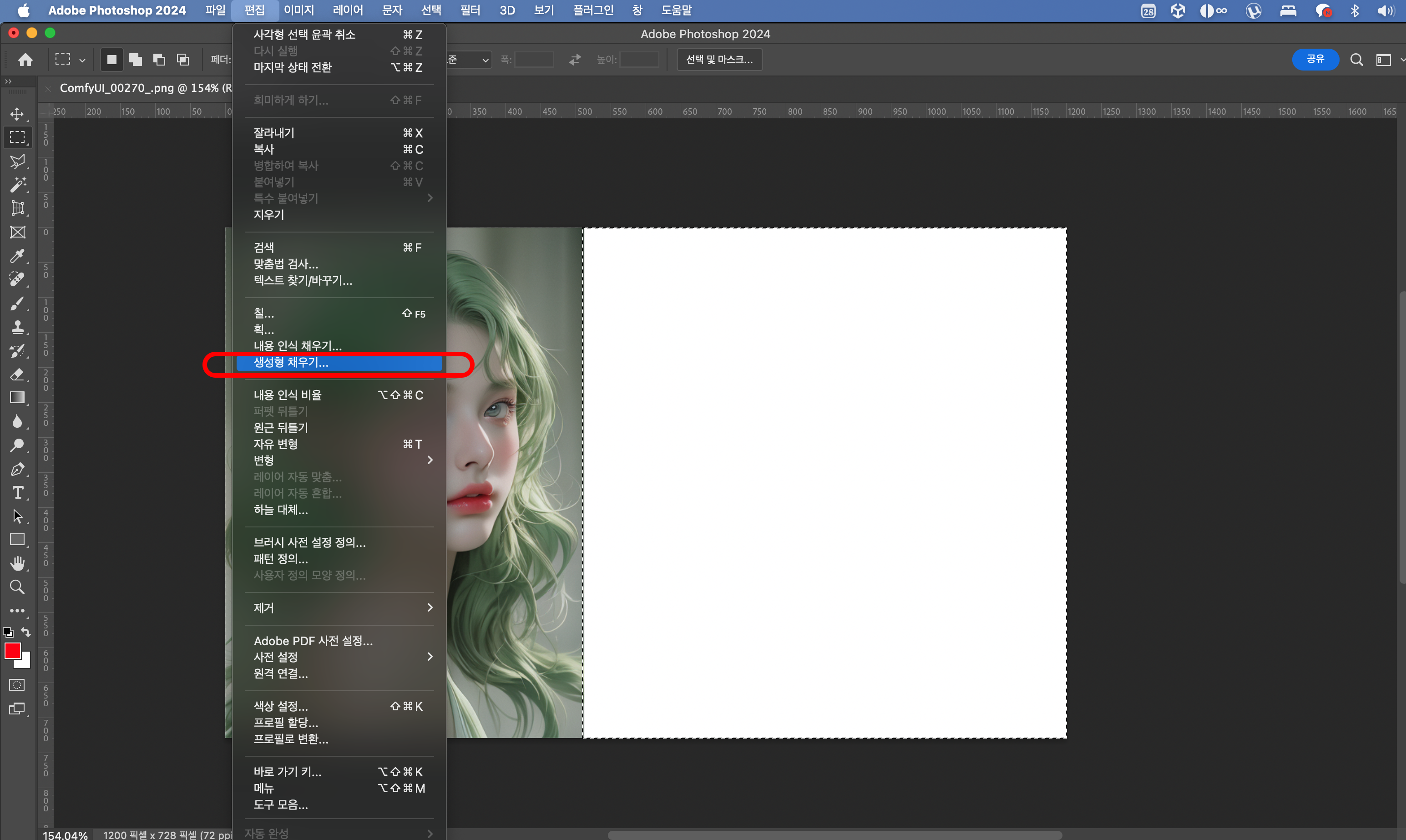Select the Brush tool
This screenshot has width=1406, height=840.
click(17, 304)
